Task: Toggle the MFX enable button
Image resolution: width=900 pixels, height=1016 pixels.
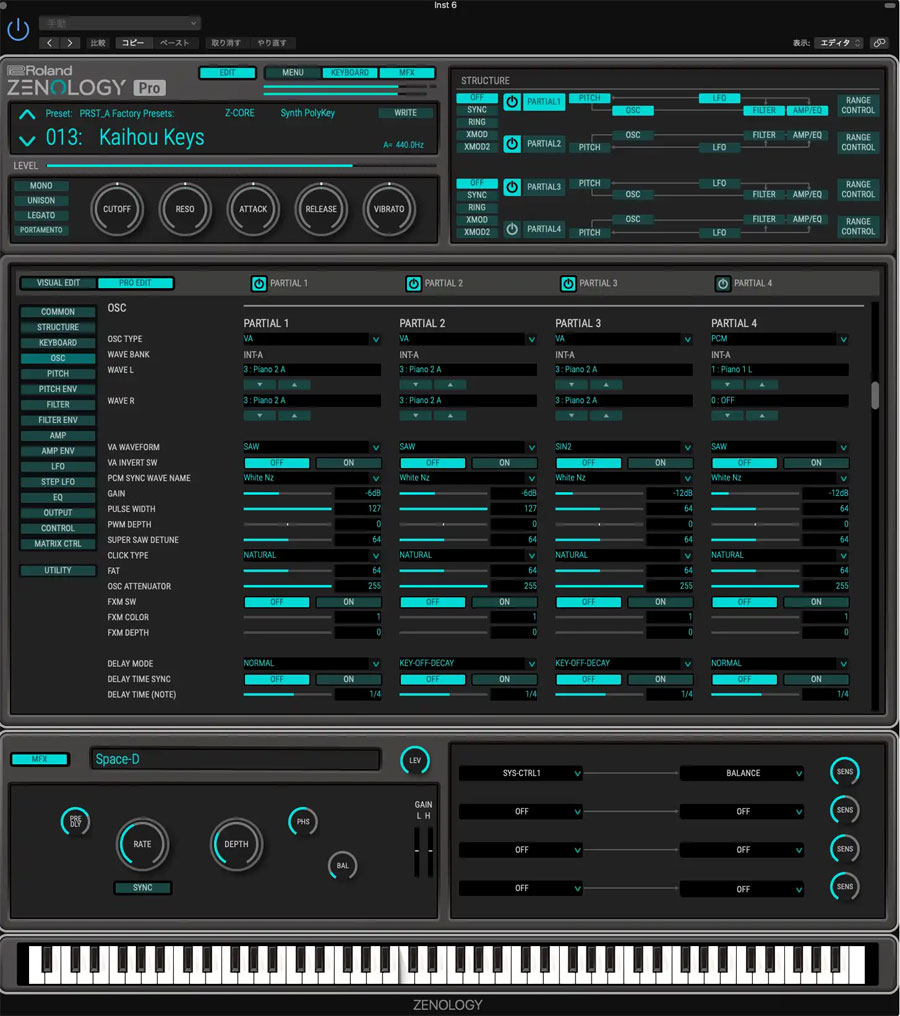Action: [x=40, y=759]
